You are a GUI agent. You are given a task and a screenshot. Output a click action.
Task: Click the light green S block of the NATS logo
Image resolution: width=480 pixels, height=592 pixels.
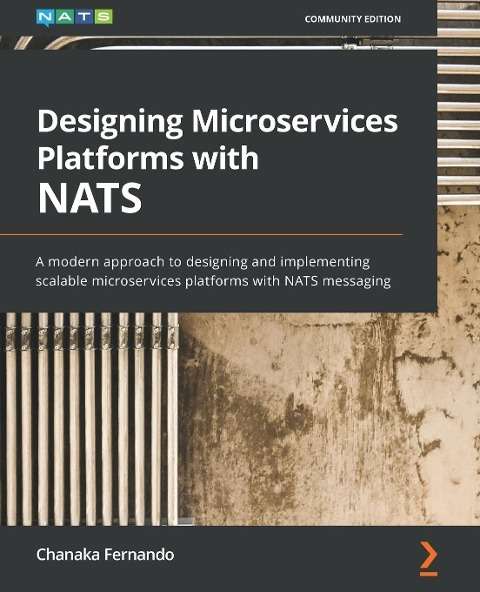(103, 17)
